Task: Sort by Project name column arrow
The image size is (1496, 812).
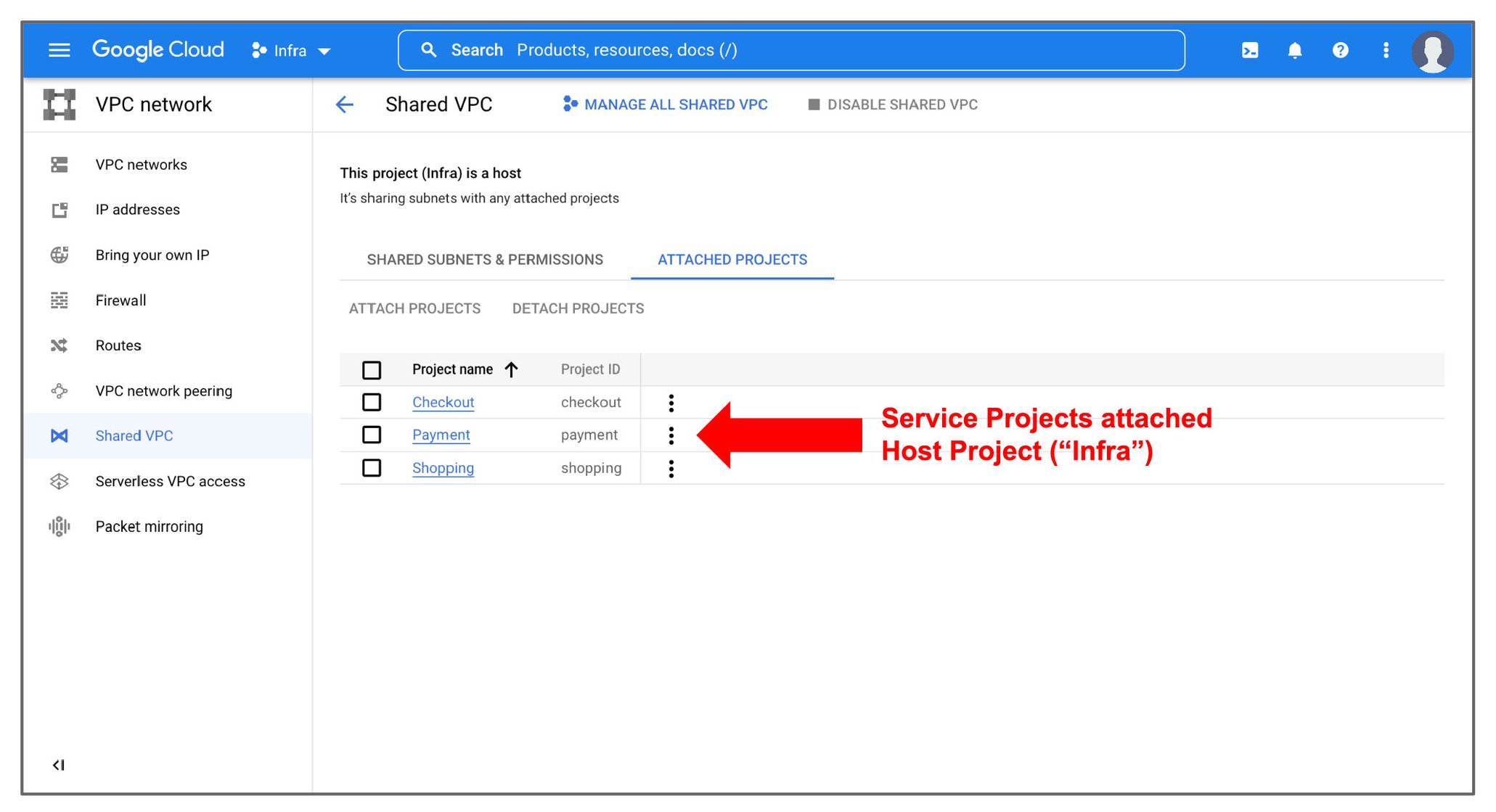Action: click(512, 369)
